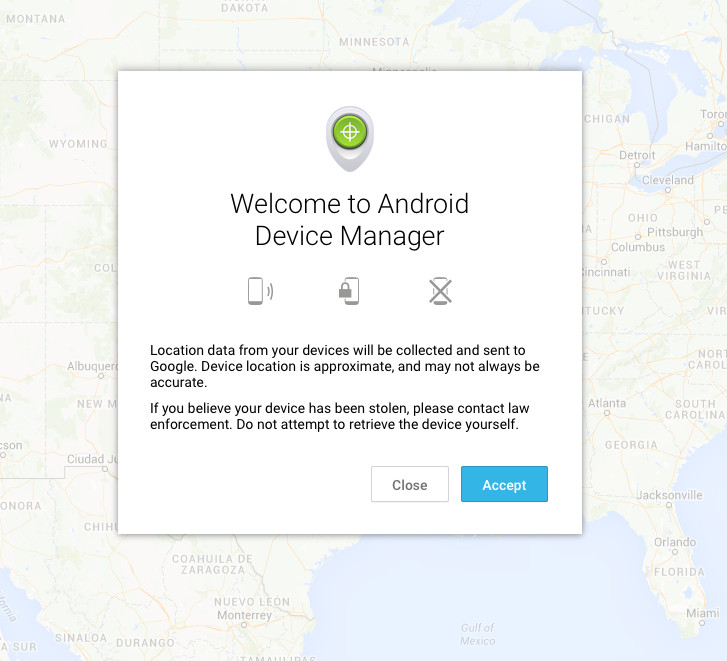Image resolution: width=727 pixels, height=661 pixels.
Task: Click the location data disclaimer paragraph
Action: 344,366
